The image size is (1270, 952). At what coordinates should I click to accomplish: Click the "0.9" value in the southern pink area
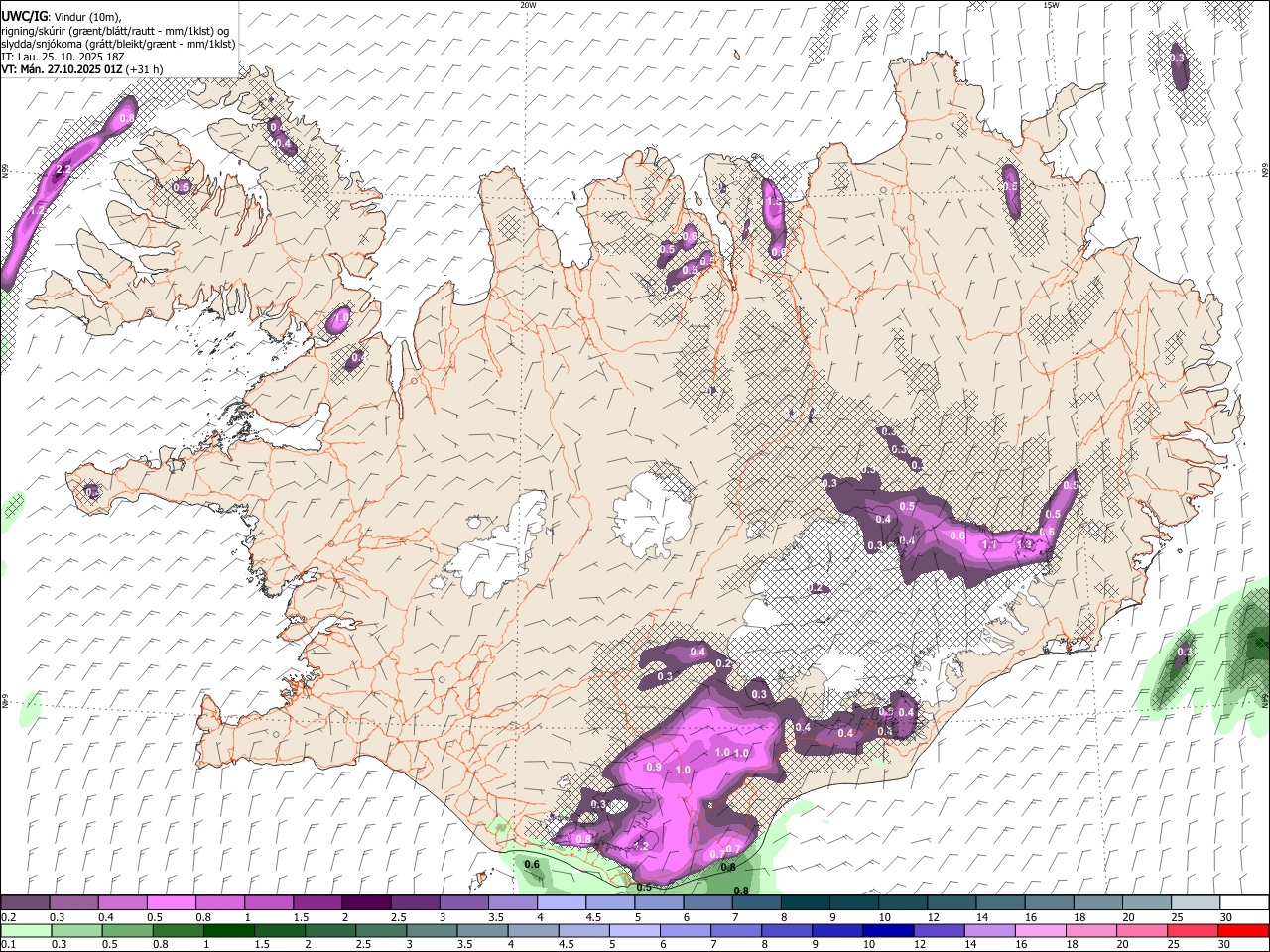[654, 767]
